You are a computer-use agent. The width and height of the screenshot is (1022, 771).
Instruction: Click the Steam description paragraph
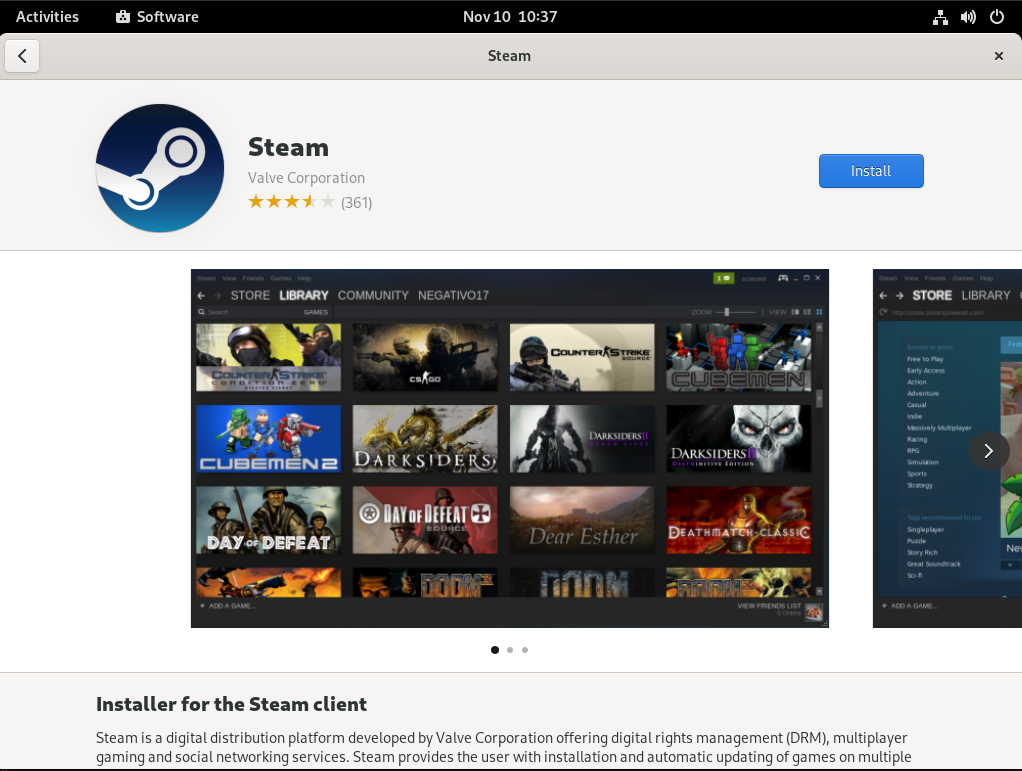pyautogui.click(x=503, y=748)
